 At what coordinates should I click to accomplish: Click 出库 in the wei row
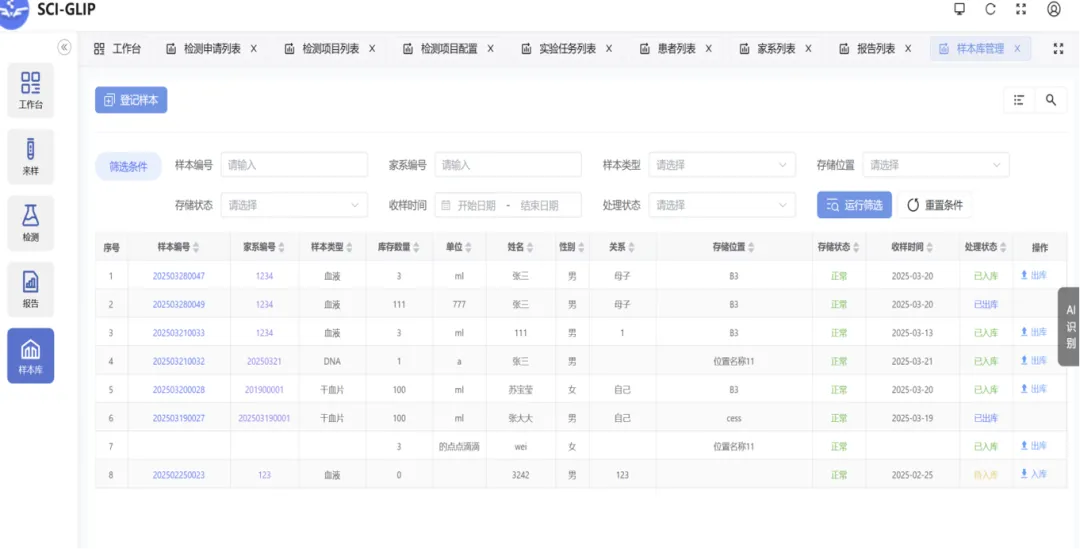click(1034, 446)
